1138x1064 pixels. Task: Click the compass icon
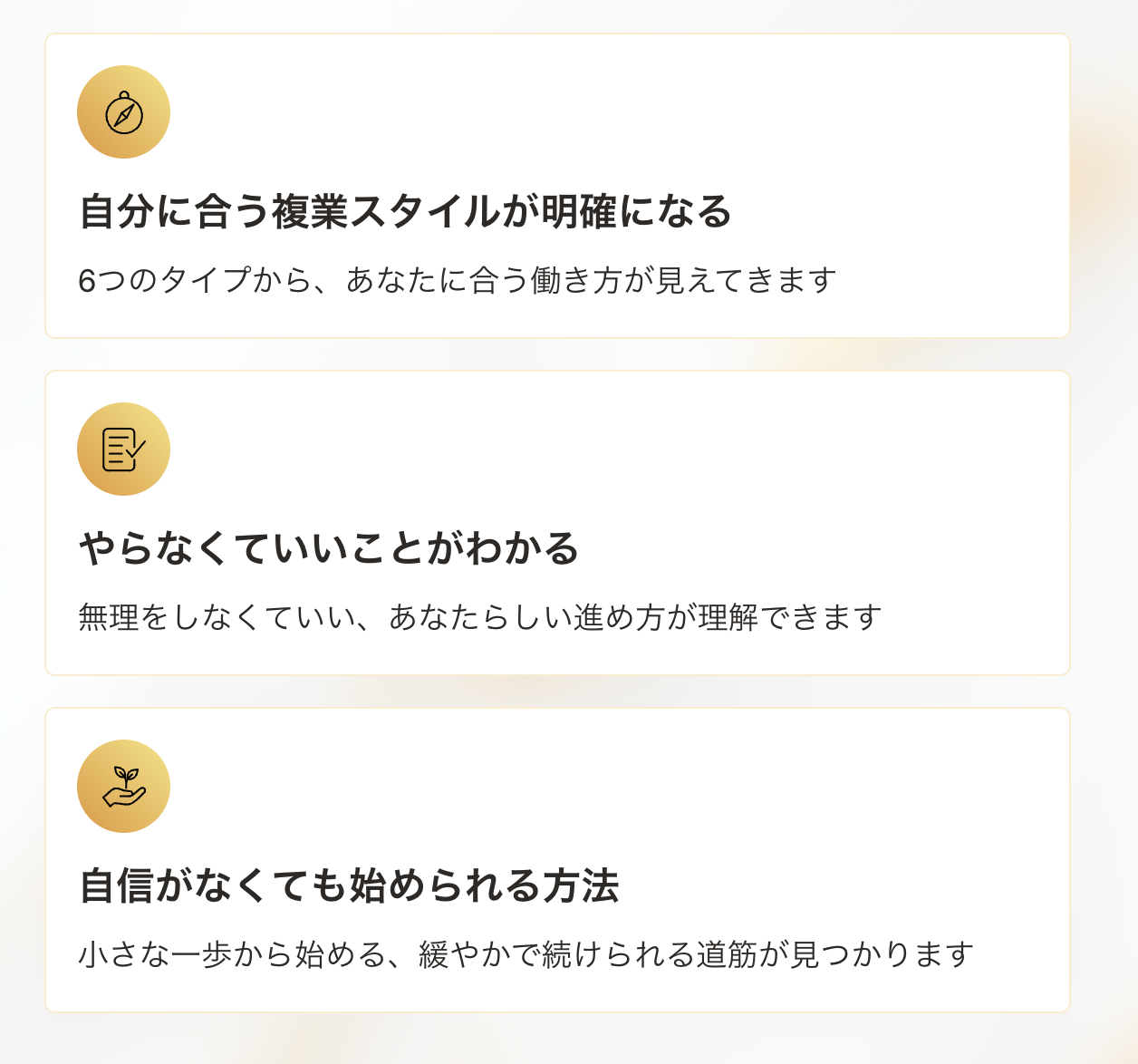(x=123, y=112)
